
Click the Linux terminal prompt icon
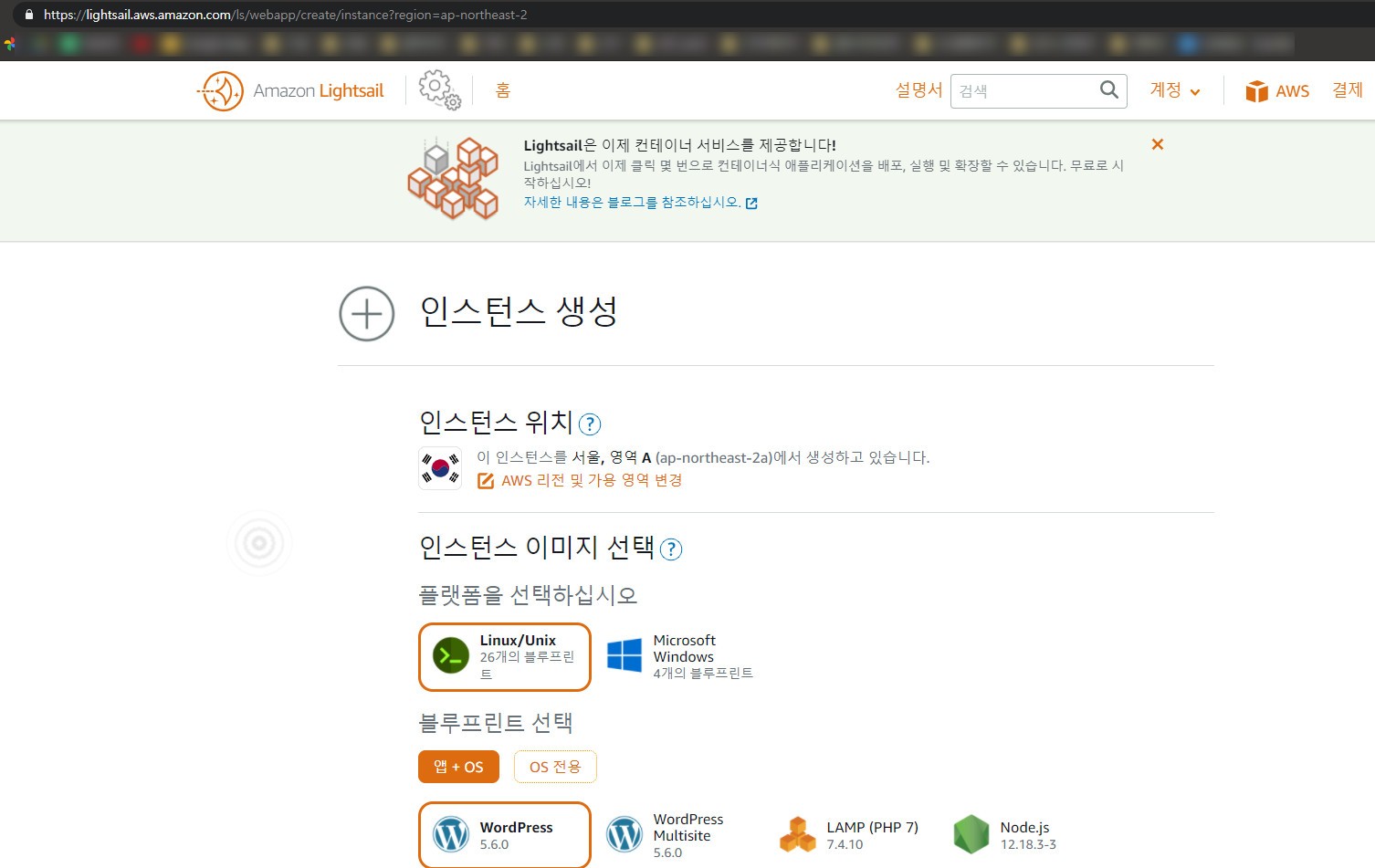tap(451, 655)
